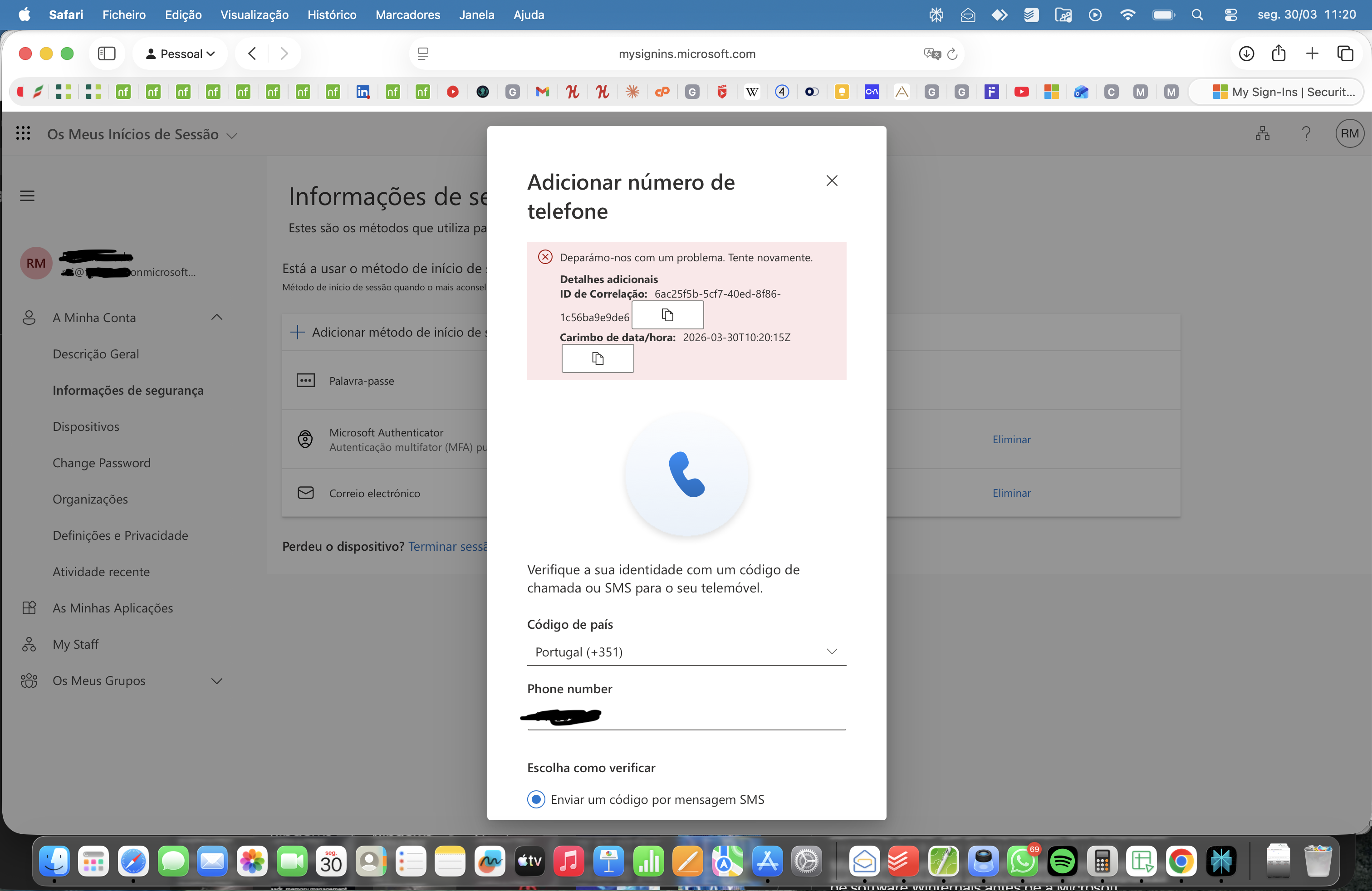This screenshot has height=891, width=1372.
Task: Close the add phone number dialog
Action: [831, 181]
